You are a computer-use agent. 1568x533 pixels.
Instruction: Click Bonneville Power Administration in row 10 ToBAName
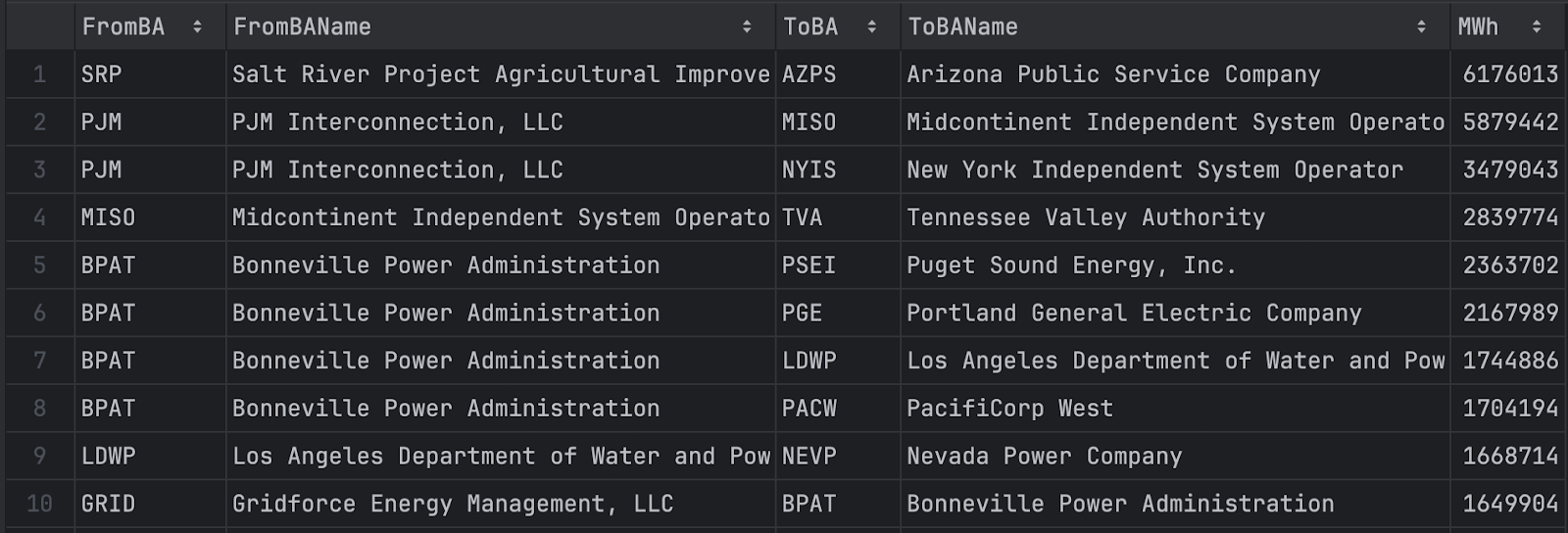coord(1175,504)
